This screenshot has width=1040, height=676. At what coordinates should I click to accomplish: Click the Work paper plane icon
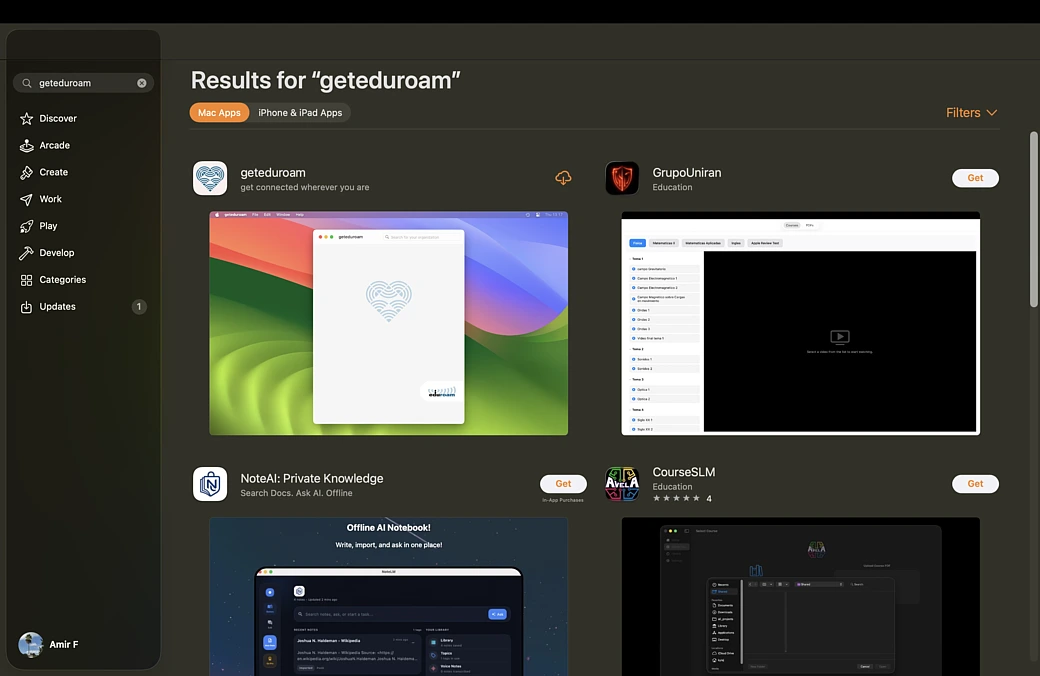coord(27,199)
